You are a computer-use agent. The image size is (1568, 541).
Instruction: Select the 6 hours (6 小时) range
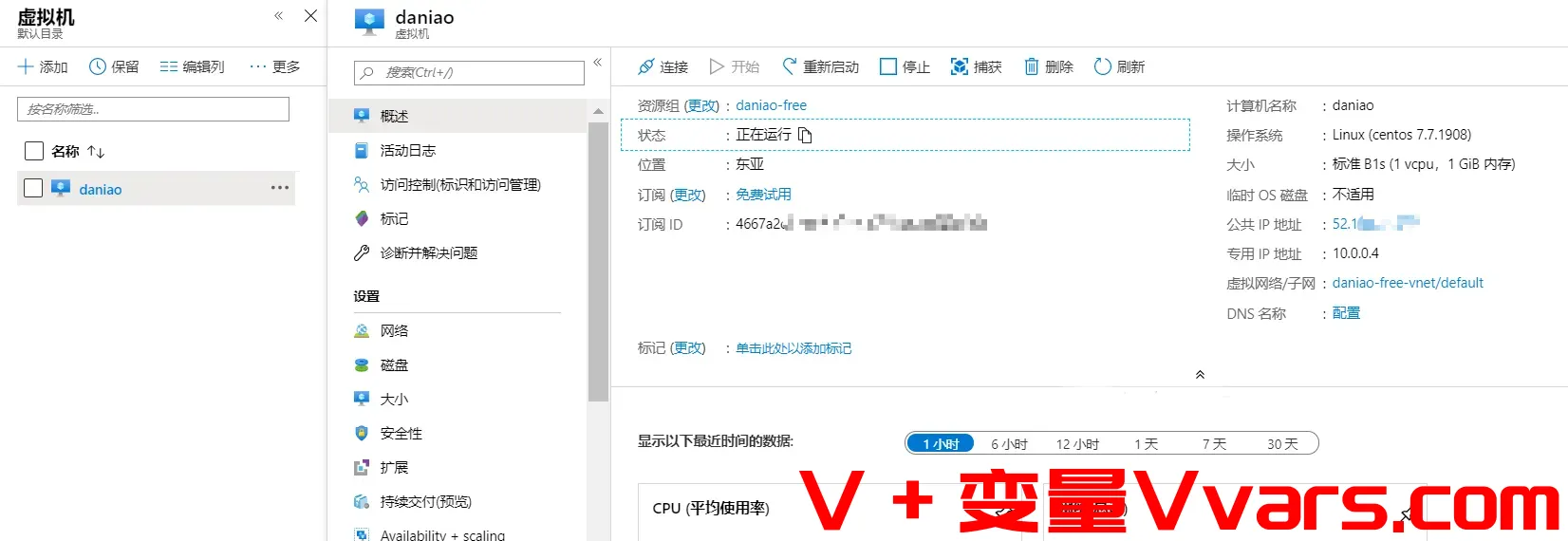(1009, 443)
